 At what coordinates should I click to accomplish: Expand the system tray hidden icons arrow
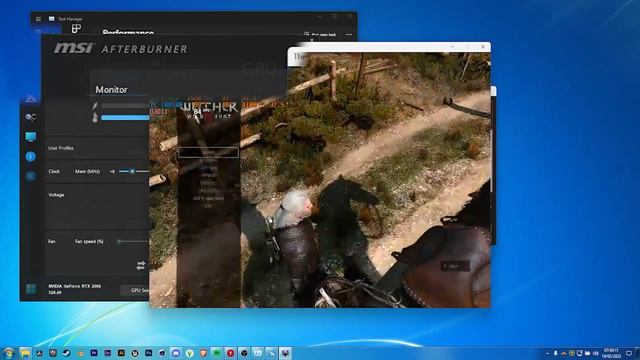[x=547, y=353]
